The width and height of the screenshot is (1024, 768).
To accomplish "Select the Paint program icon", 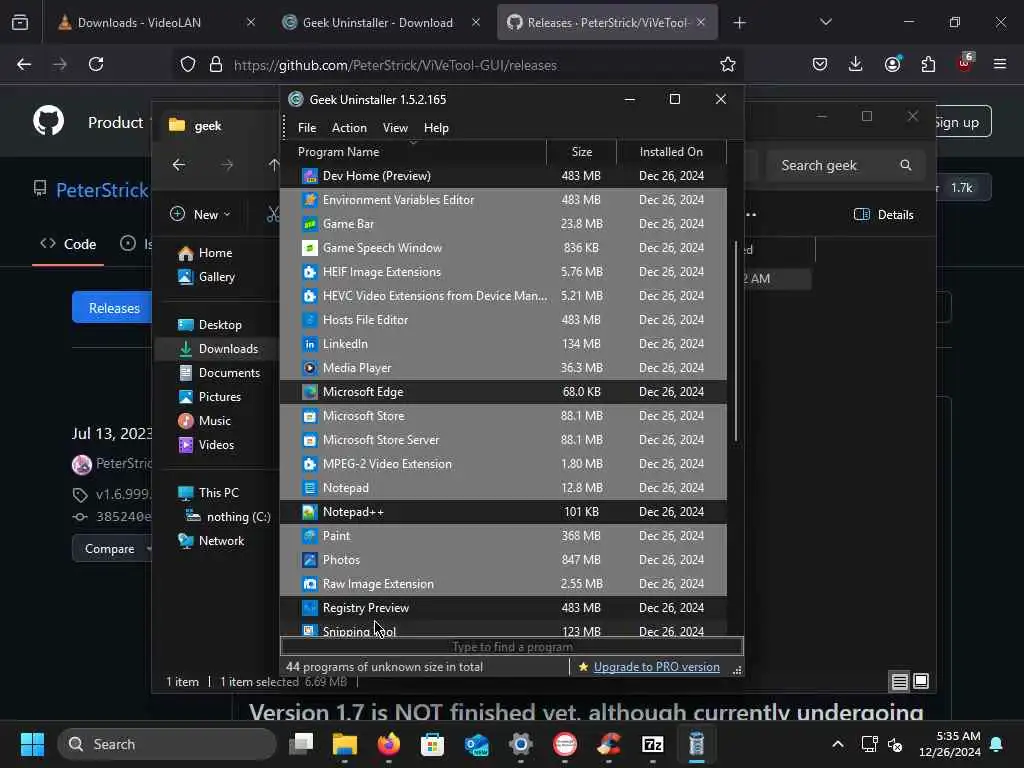I will 310,536.
